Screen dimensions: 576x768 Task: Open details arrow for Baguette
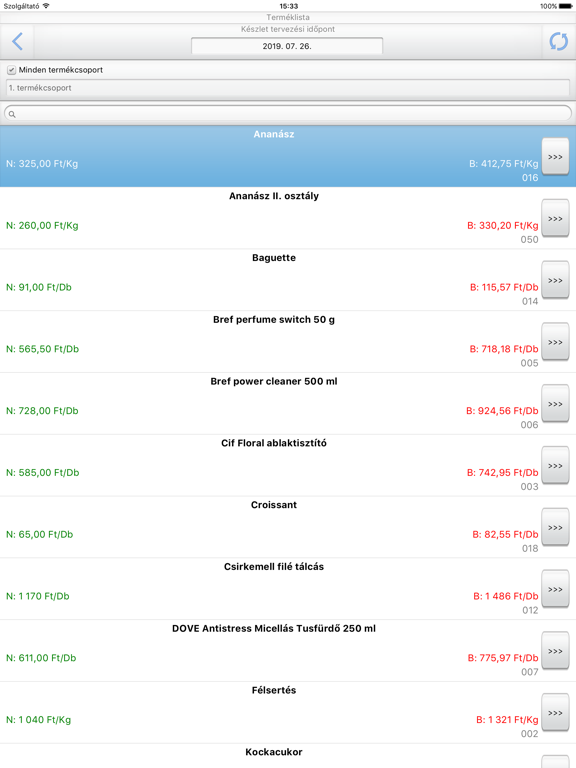(555, 280)
